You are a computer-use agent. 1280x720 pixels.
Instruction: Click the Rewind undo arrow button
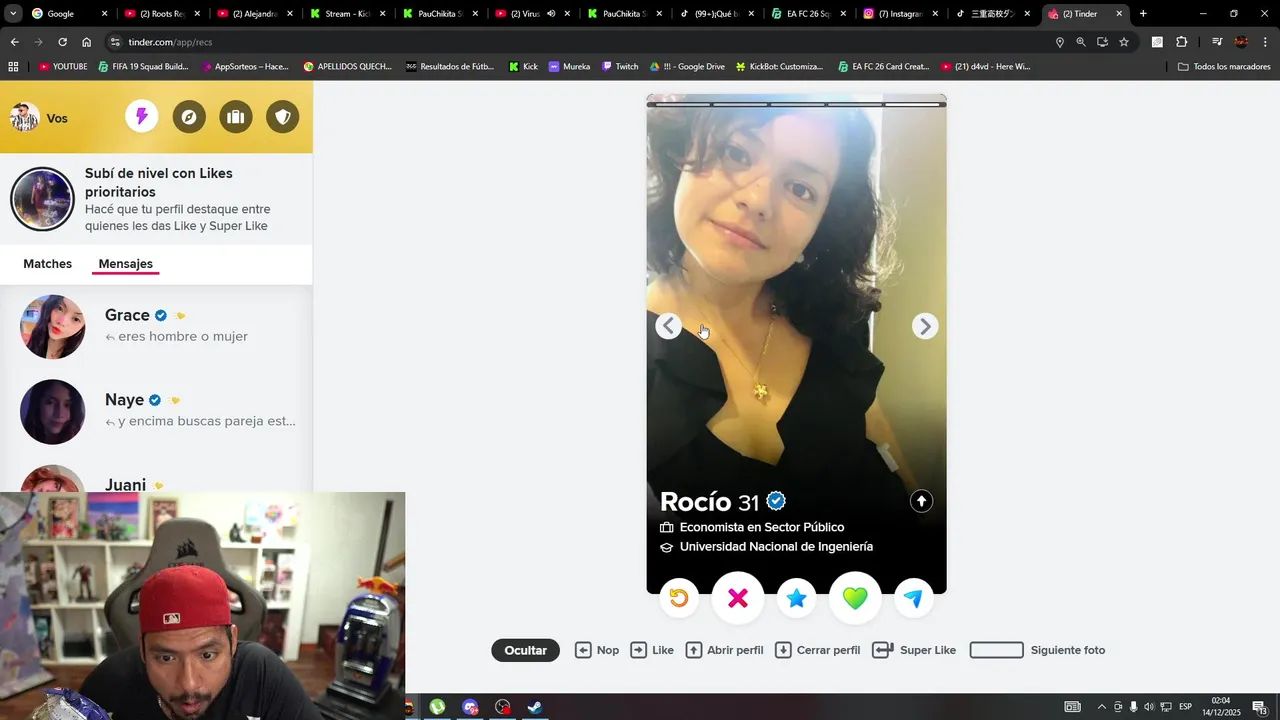(x=679, y=598)
